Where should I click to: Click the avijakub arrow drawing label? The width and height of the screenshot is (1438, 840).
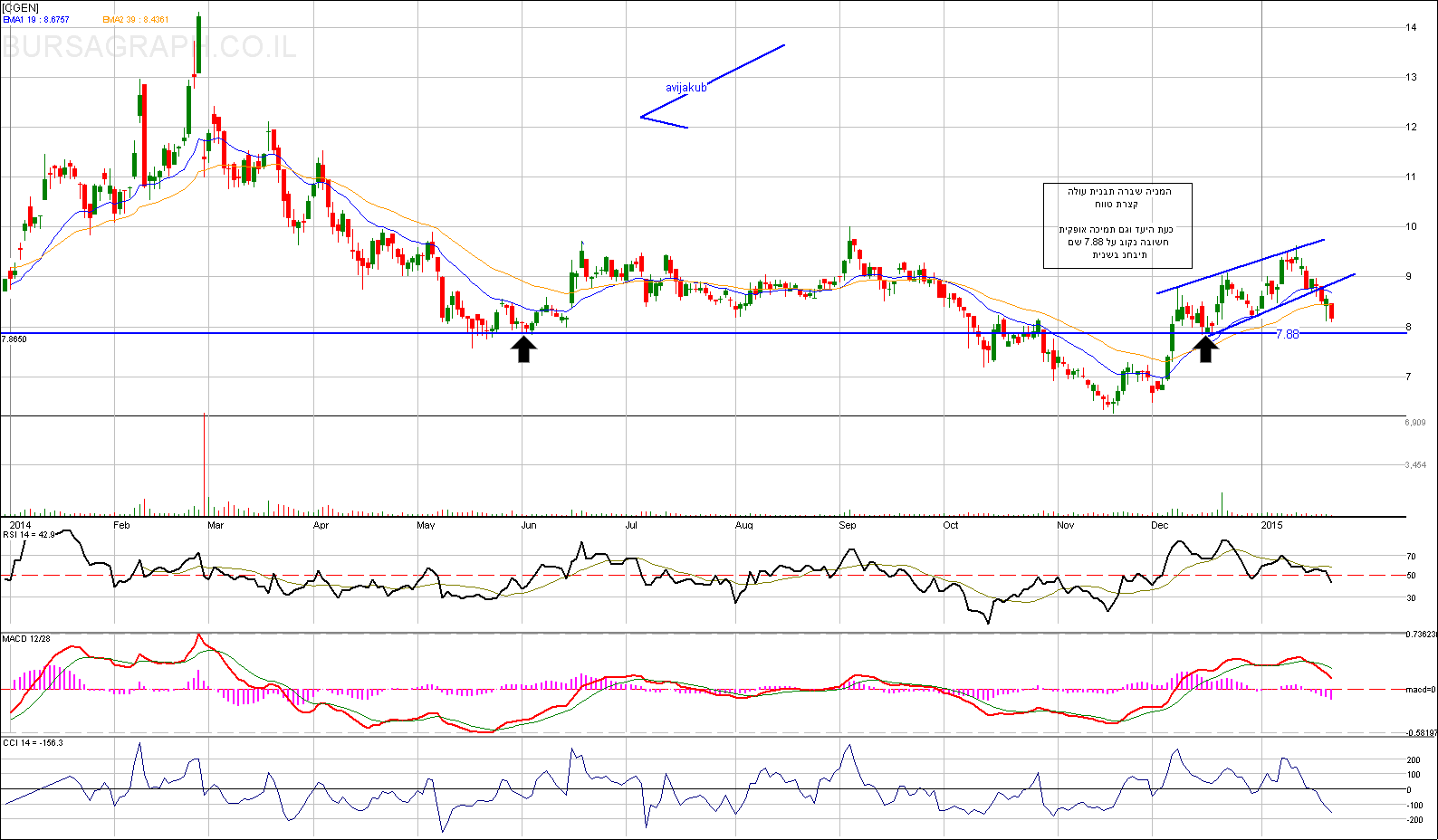click(x=685, y=88)
